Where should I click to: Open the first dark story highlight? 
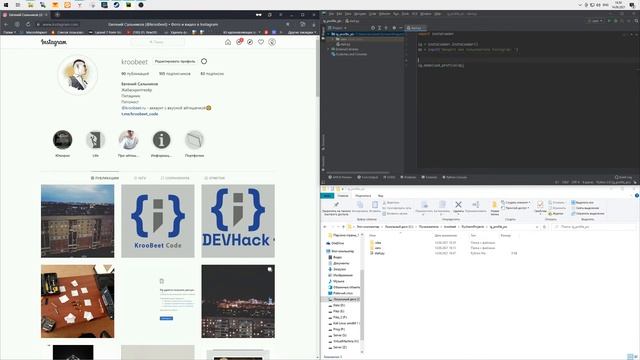click(x=62, y=140)
